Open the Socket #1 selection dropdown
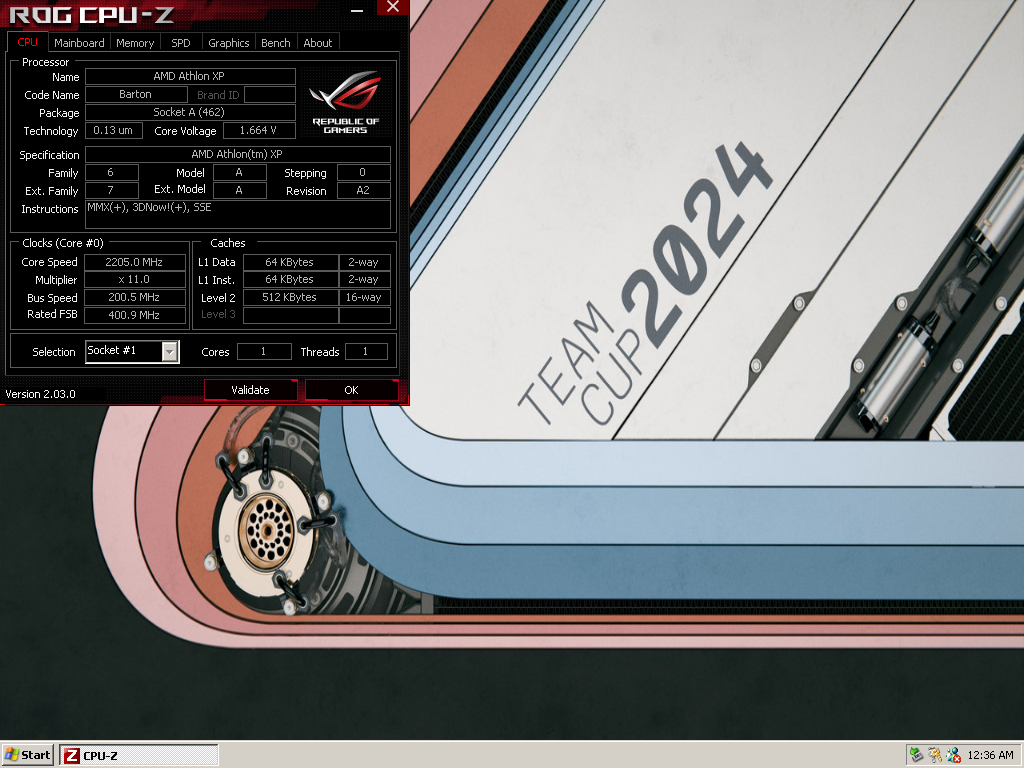Image resolution: width=1024 pixels, height=768 pixels. tap(169, 351)
